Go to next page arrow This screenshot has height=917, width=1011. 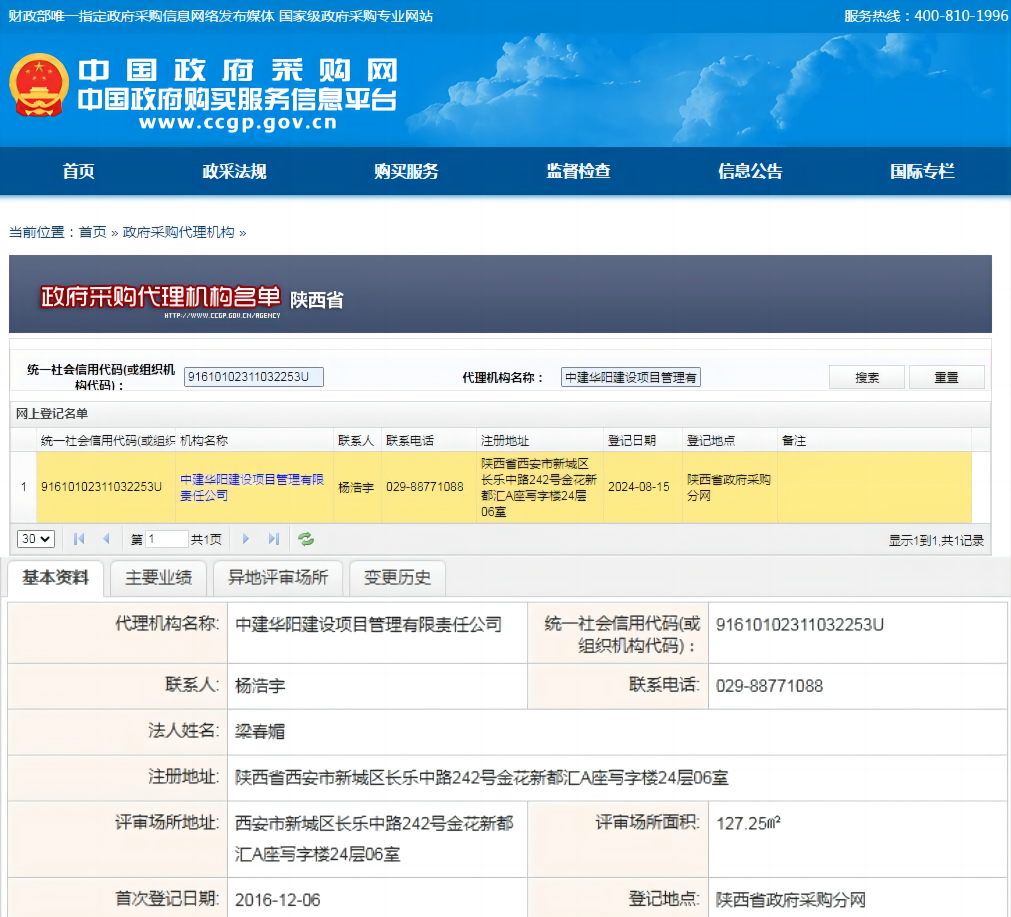246,539
